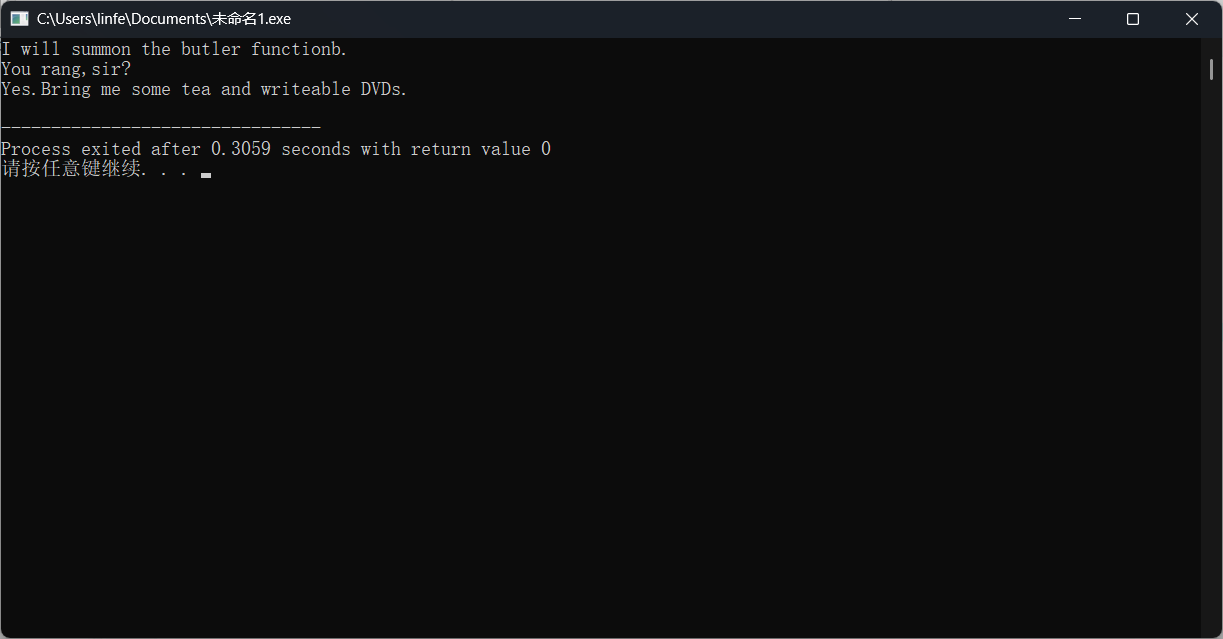Click the vertical scrollbar thumb

[1211, 68]
